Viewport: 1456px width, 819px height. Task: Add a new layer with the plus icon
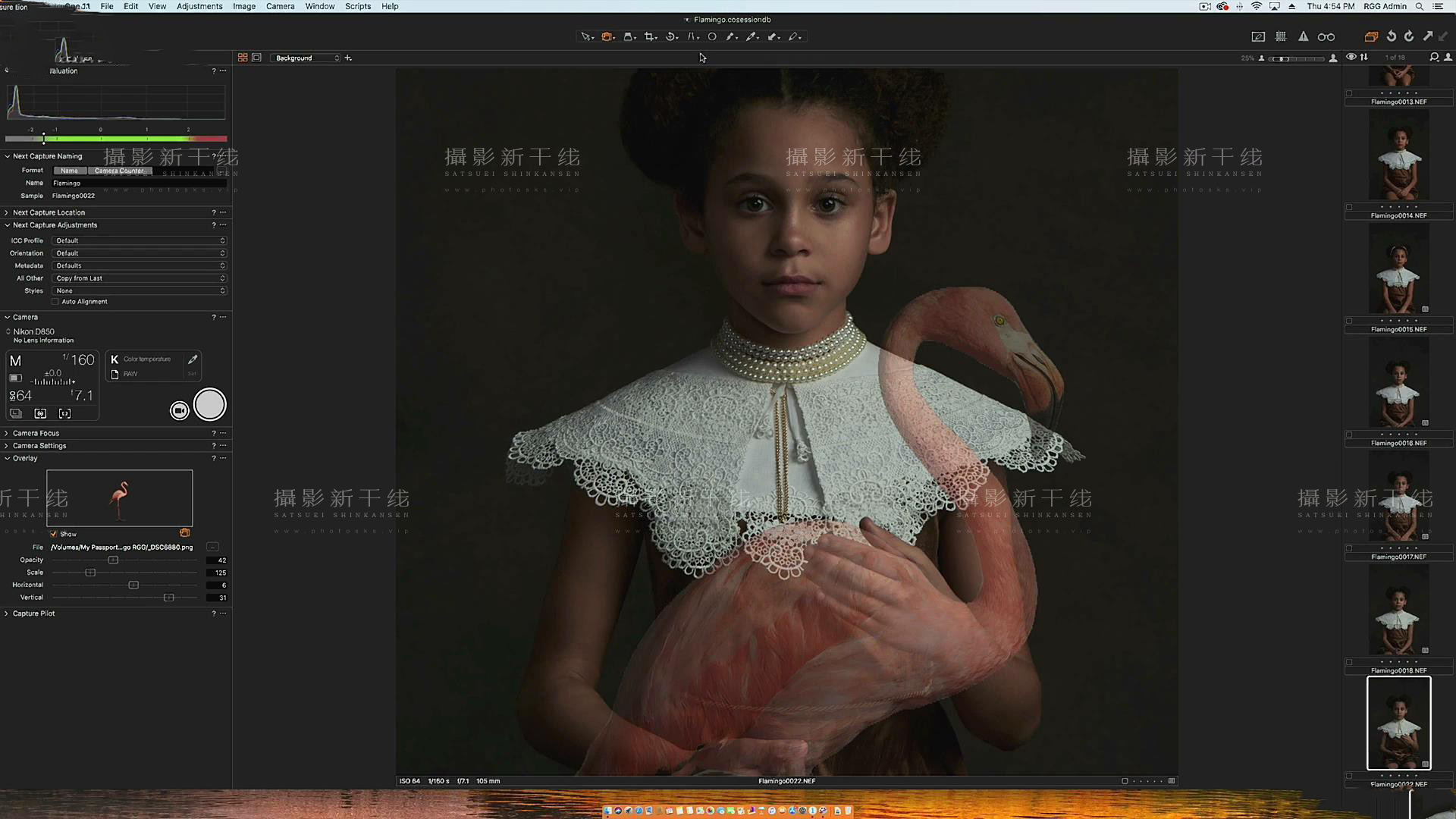click(x=348, y=58)
